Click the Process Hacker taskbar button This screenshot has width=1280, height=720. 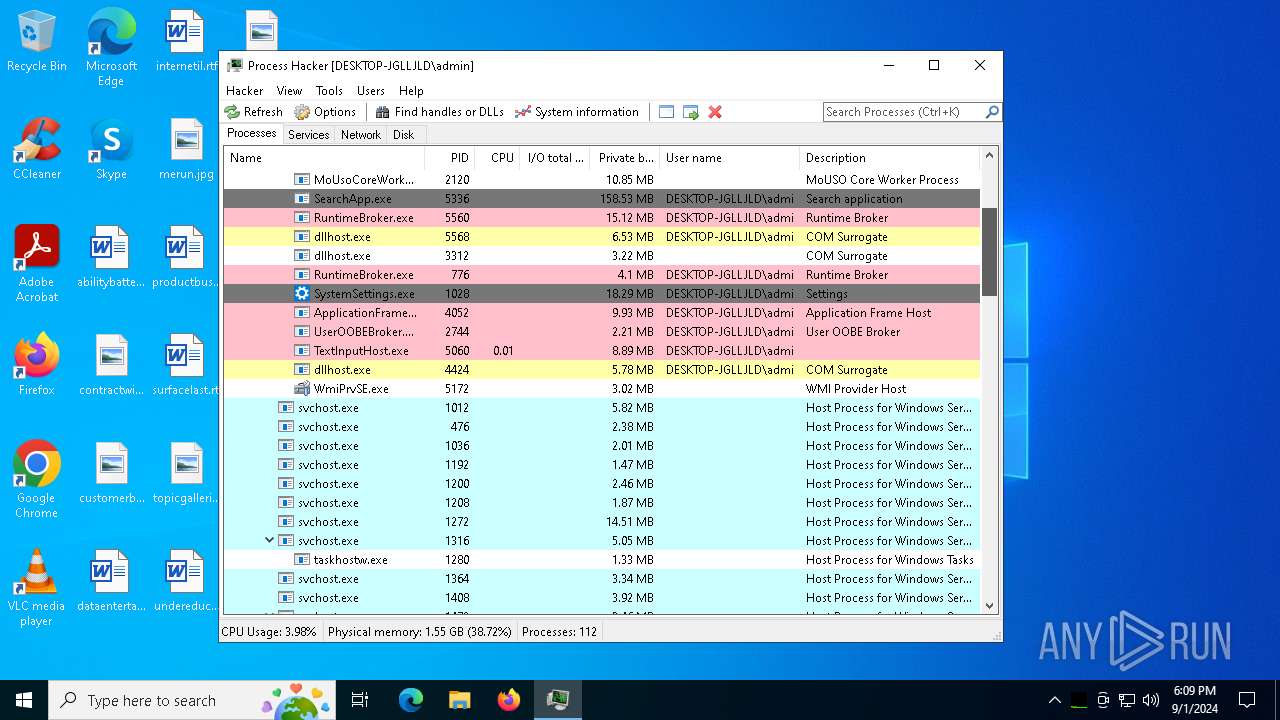click(557, 700)
